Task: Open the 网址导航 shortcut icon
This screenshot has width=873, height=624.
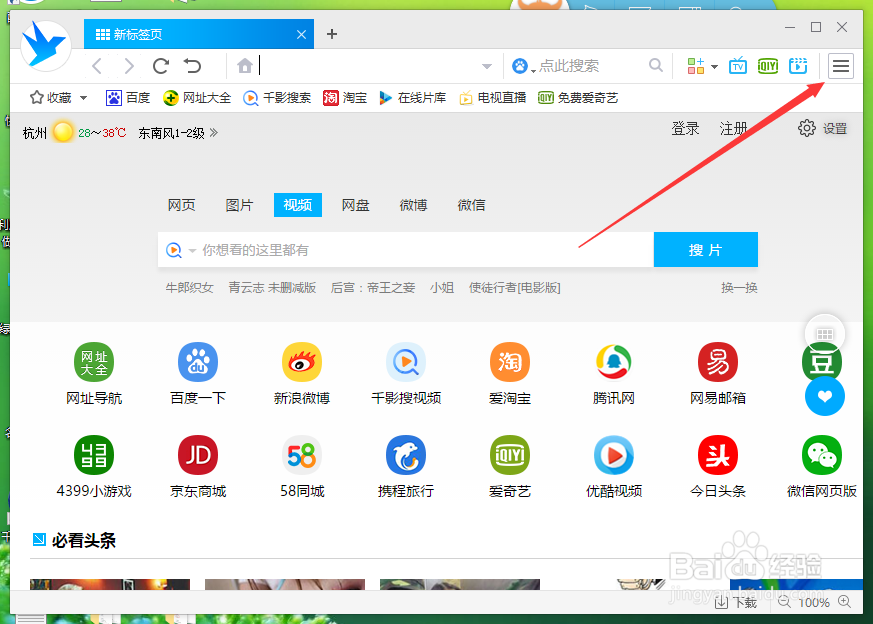Action: coord(94,362)
